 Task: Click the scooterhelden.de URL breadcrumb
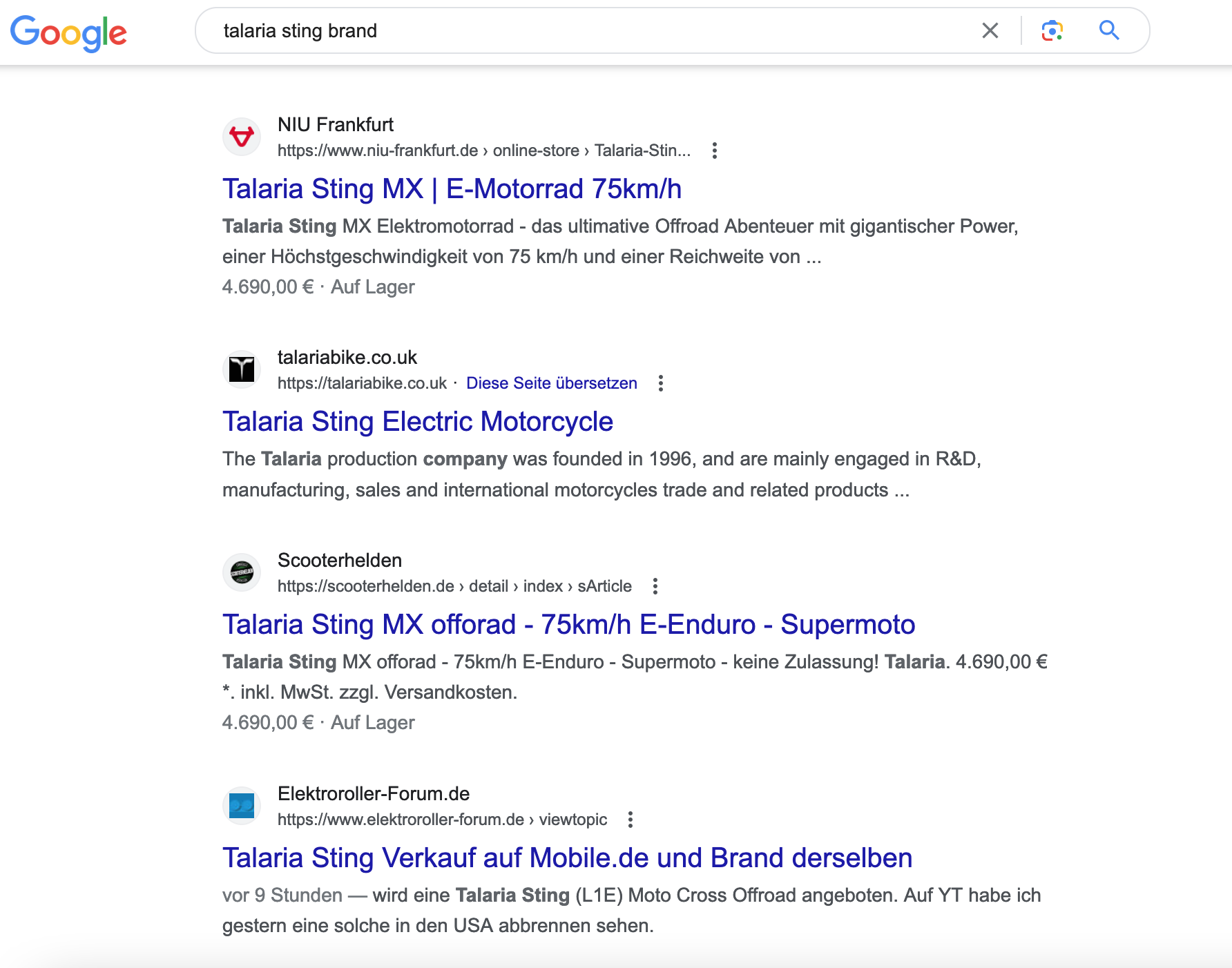[454, 586]
